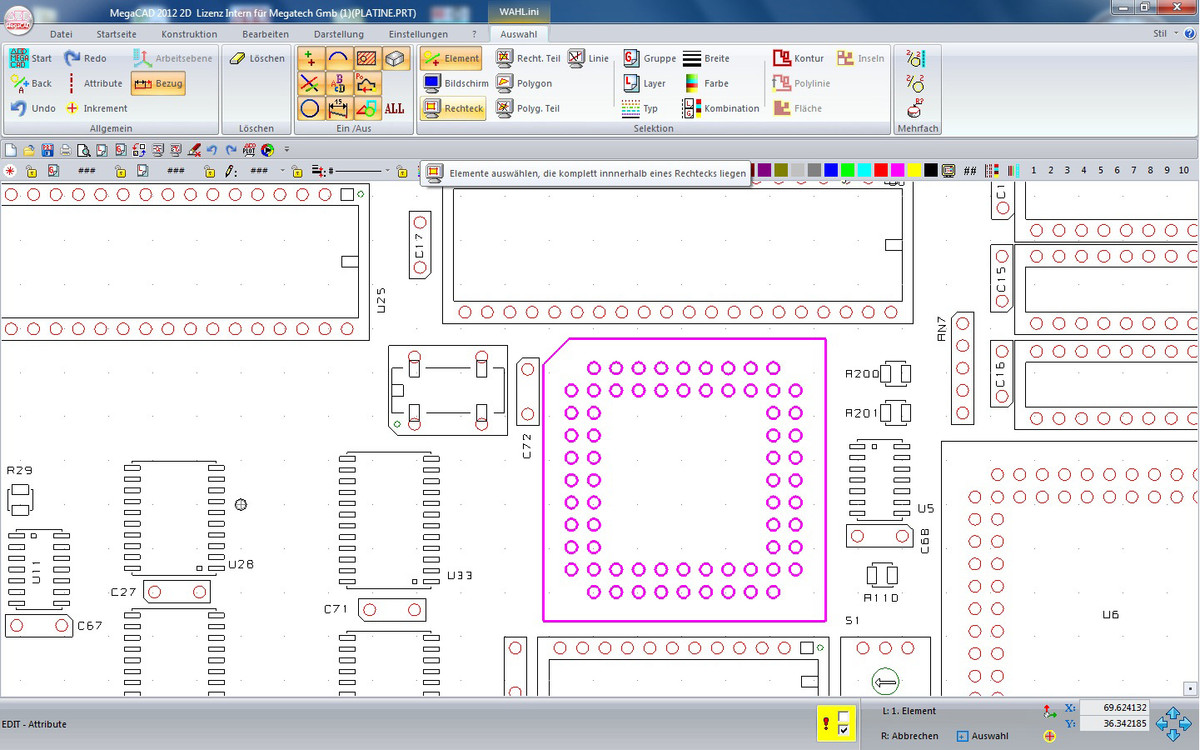The image size is (1200, 750).
Task: Pick the red color swatch
Action: tap(880, 171)
